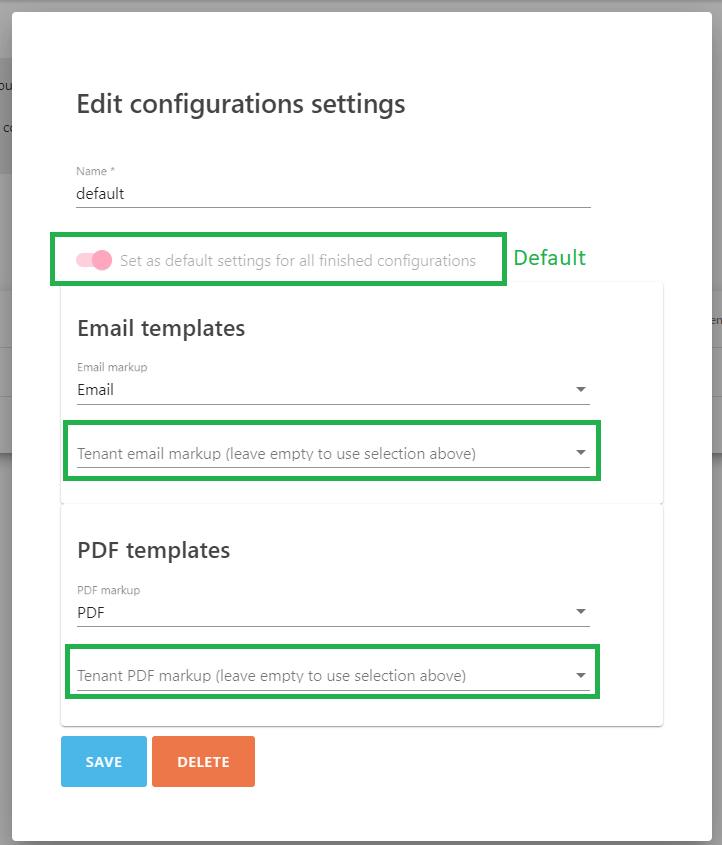Expand the Email markup dropdown arrow

pos(581,390)
